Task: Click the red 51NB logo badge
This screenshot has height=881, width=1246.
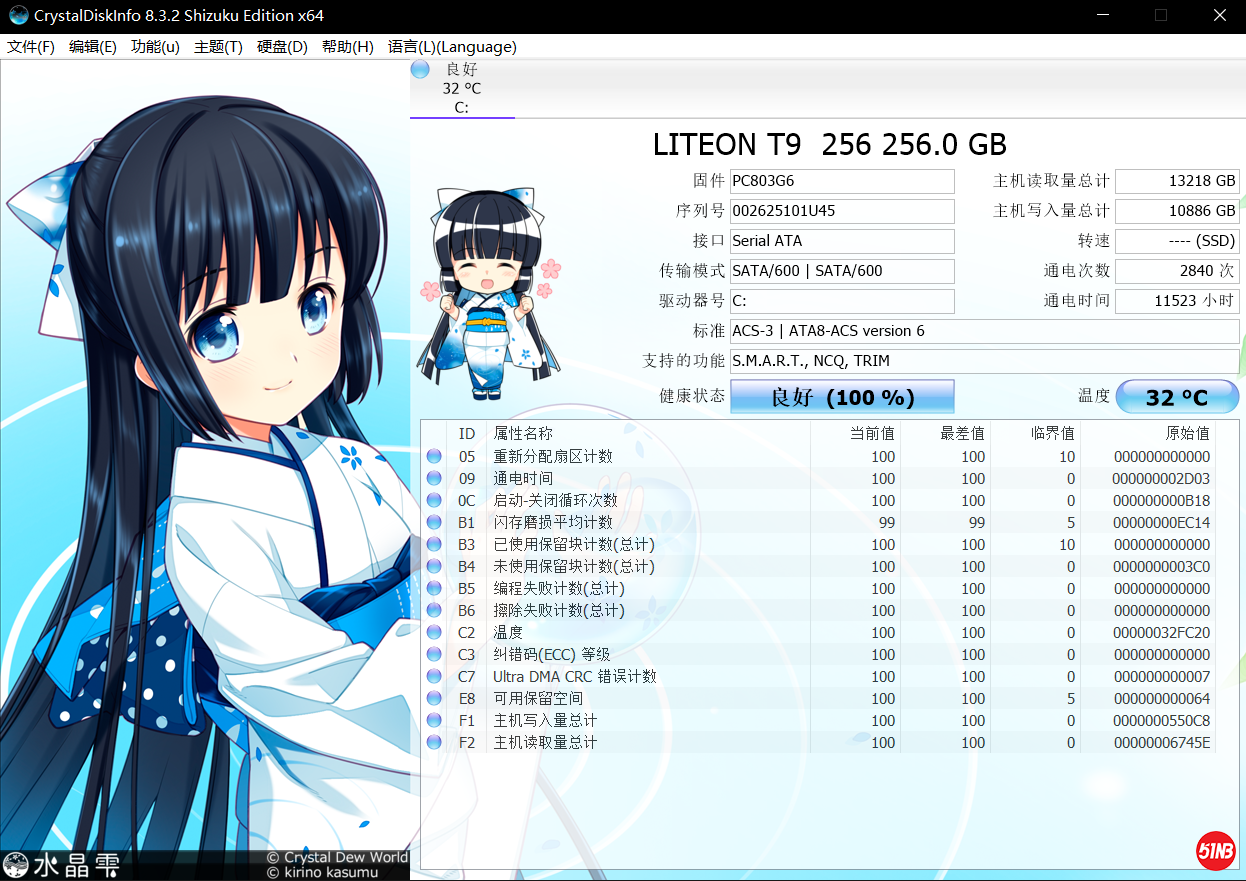Action: tap(1215, 850)
